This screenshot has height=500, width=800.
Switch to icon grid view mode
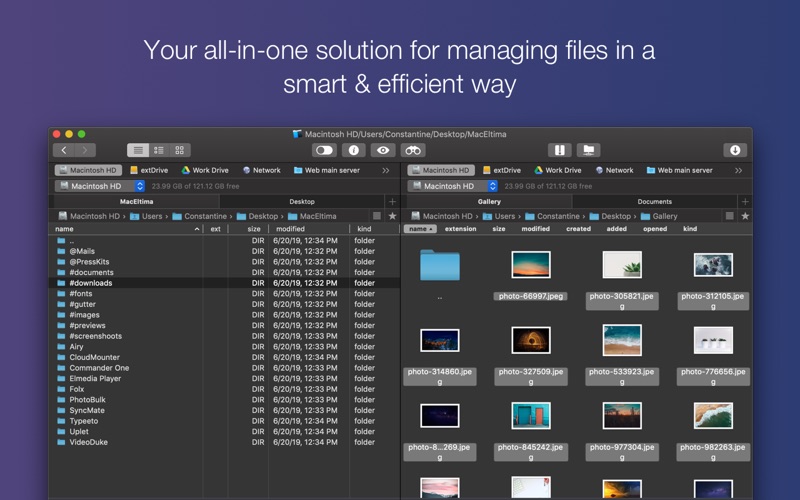tap(180, 150)
